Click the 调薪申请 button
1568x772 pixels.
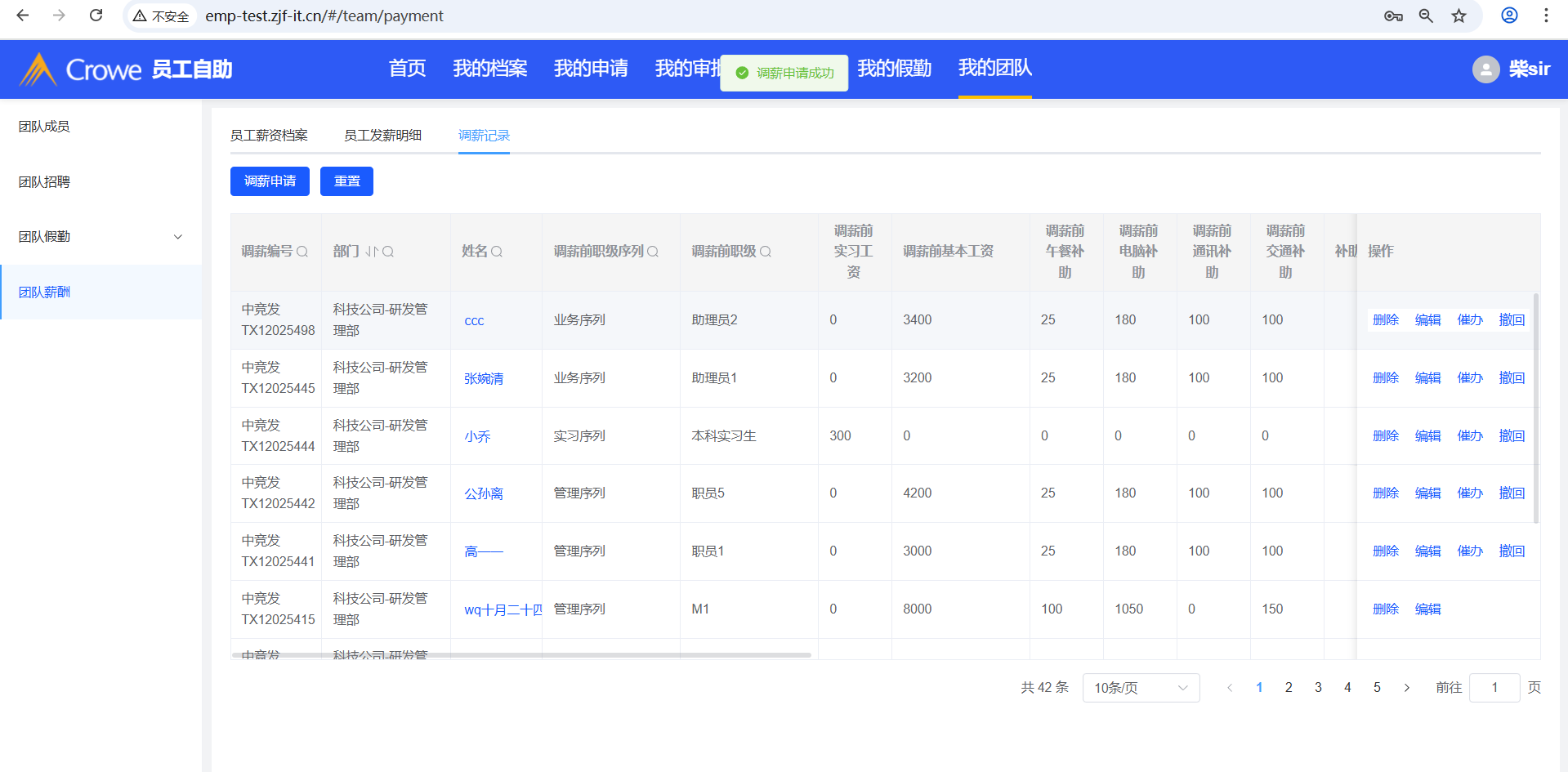[270, 181]
